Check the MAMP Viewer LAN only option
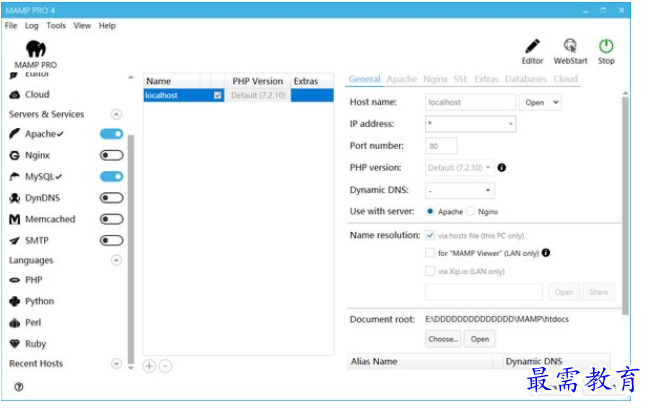 coord(430,253)
